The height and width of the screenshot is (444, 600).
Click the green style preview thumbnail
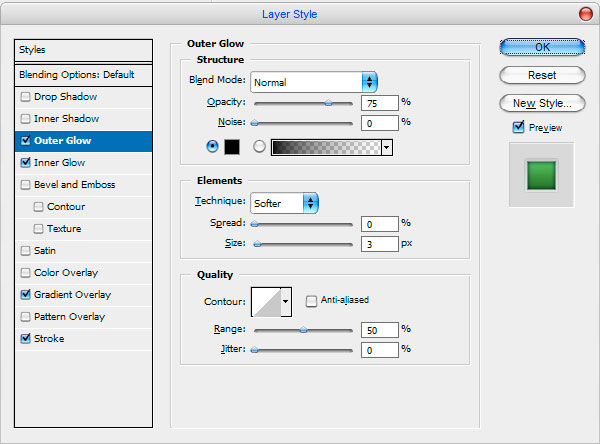pos(541,175)
